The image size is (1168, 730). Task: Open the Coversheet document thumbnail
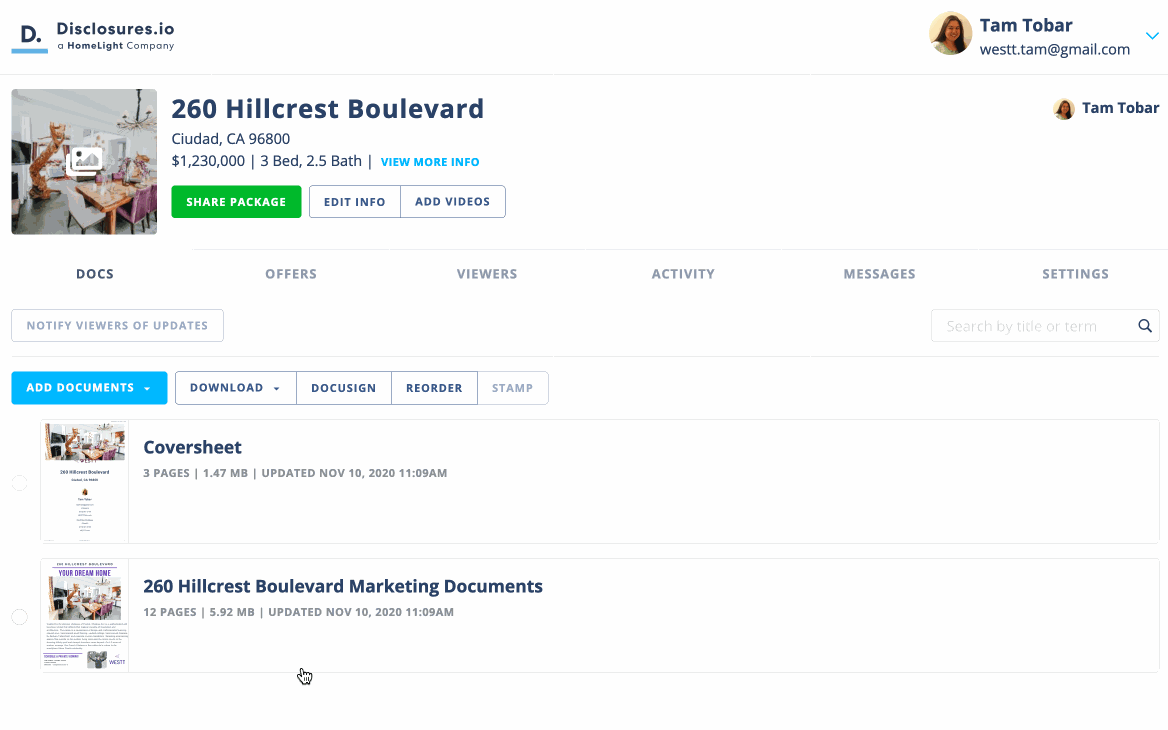tap(84, 481)
